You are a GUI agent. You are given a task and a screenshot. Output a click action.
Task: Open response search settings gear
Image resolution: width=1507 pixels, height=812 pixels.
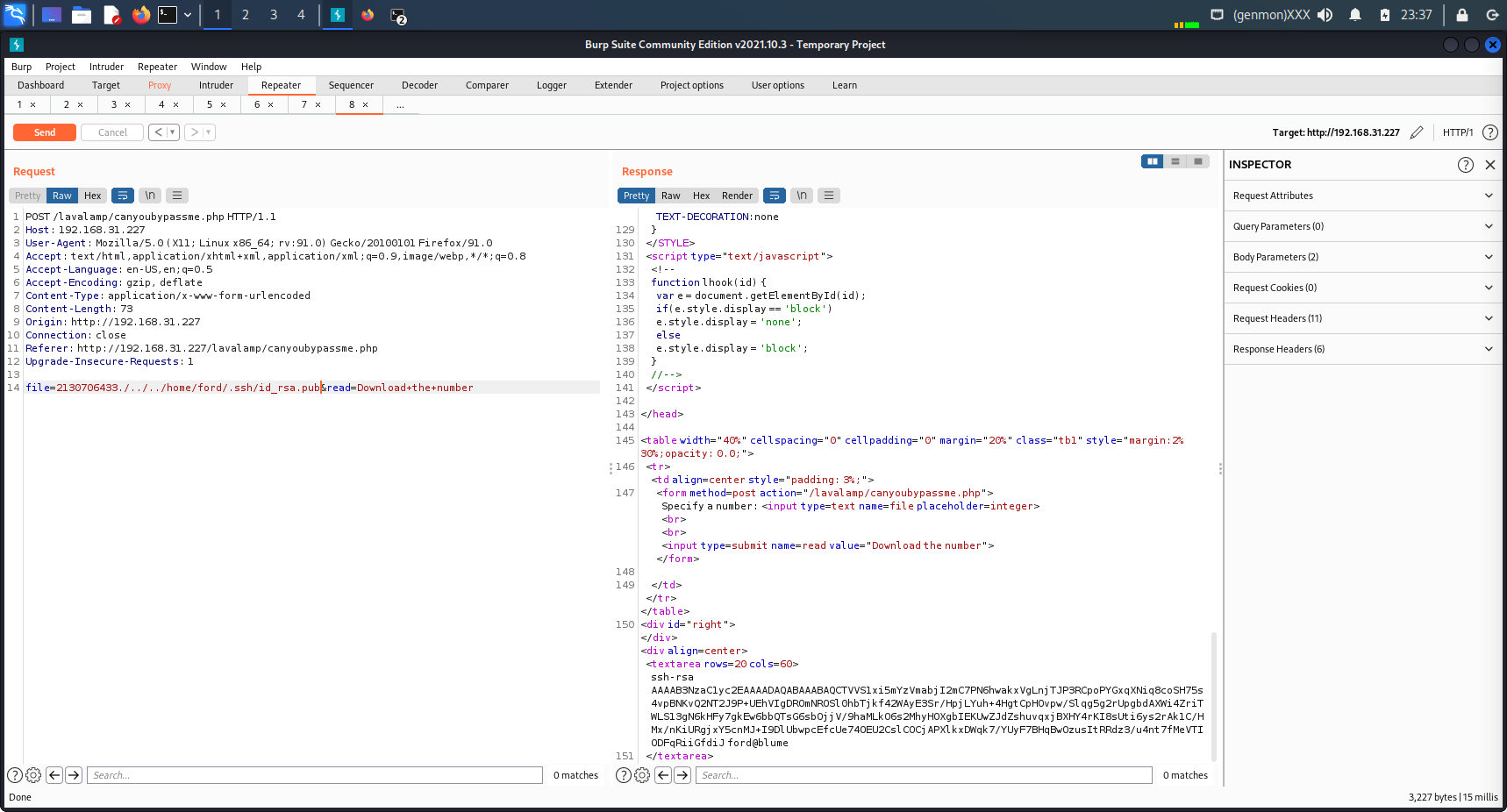(642, 775)
